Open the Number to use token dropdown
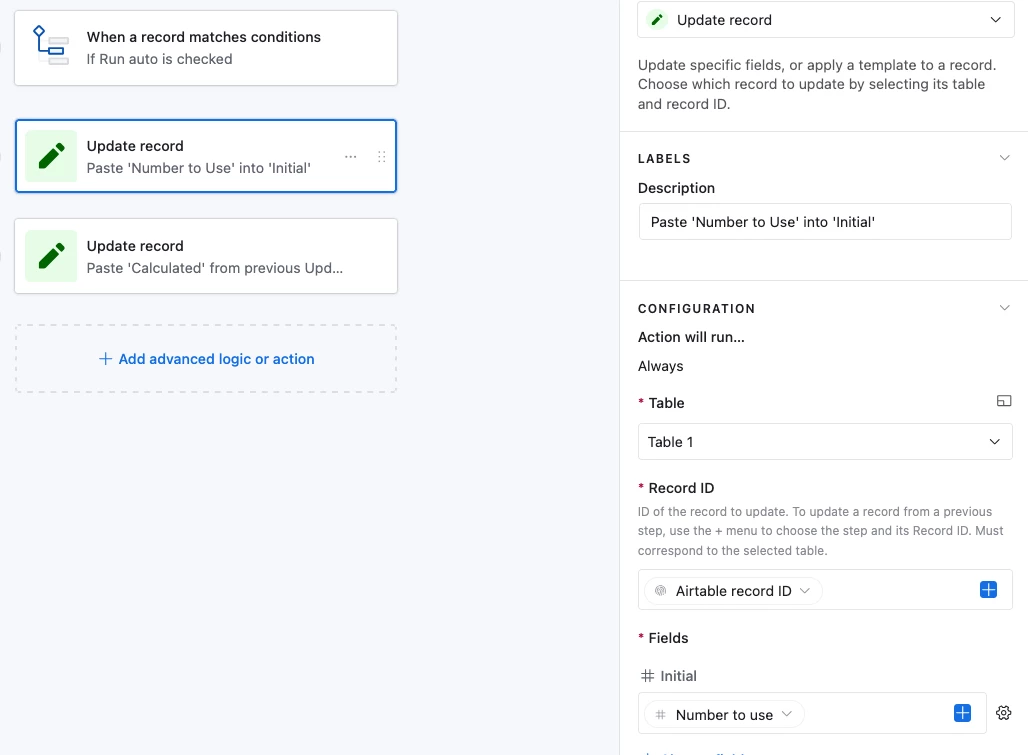Screen dimensions: 1028x755 tap(724, 714)
